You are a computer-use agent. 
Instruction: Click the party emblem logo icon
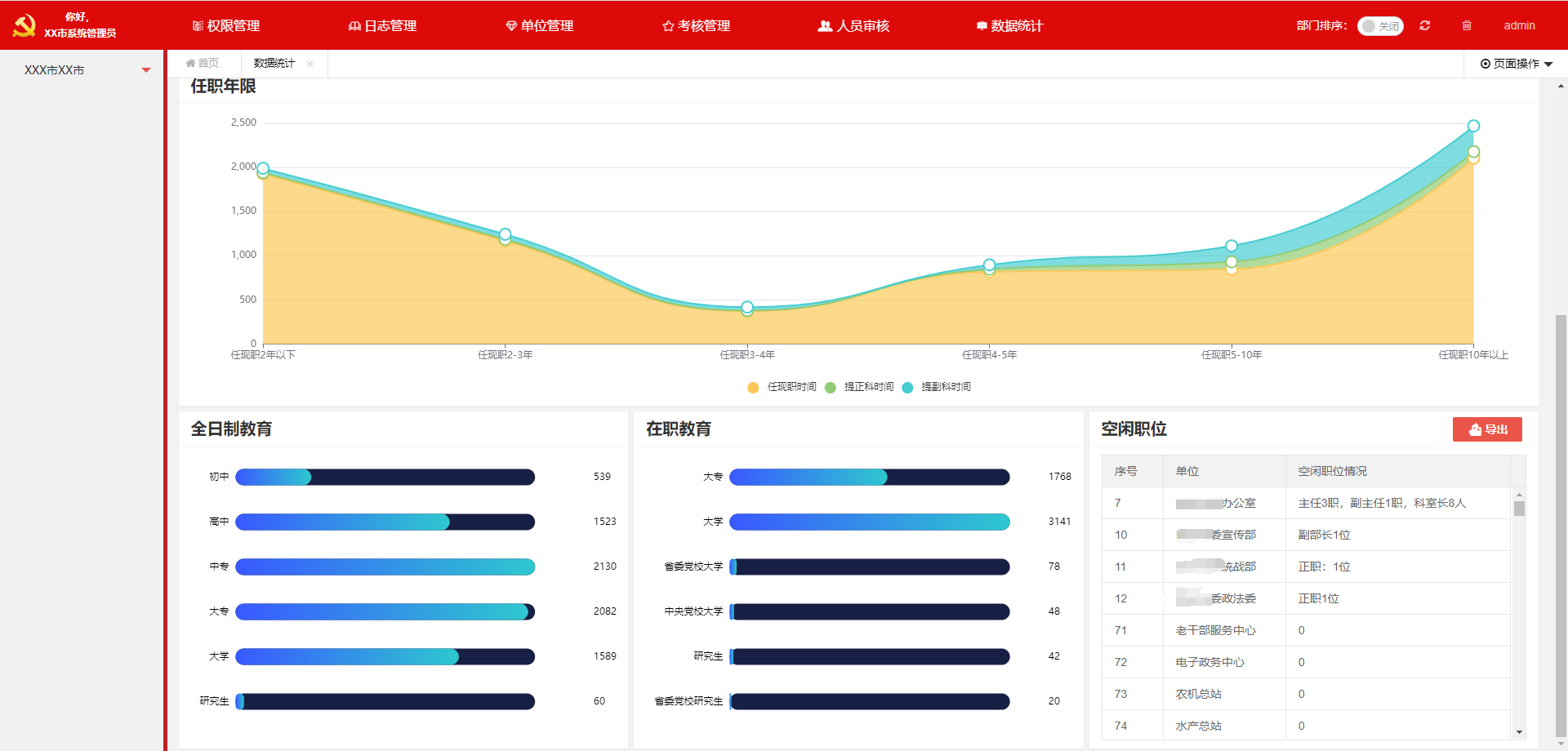click(24, 25)
